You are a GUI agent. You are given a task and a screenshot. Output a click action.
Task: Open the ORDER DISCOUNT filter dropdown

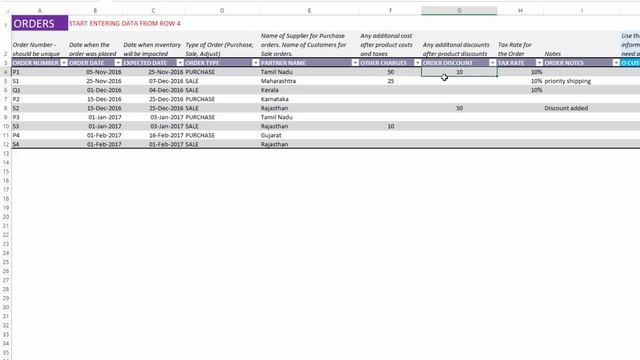pyautogui.click(x=493, y=63)
